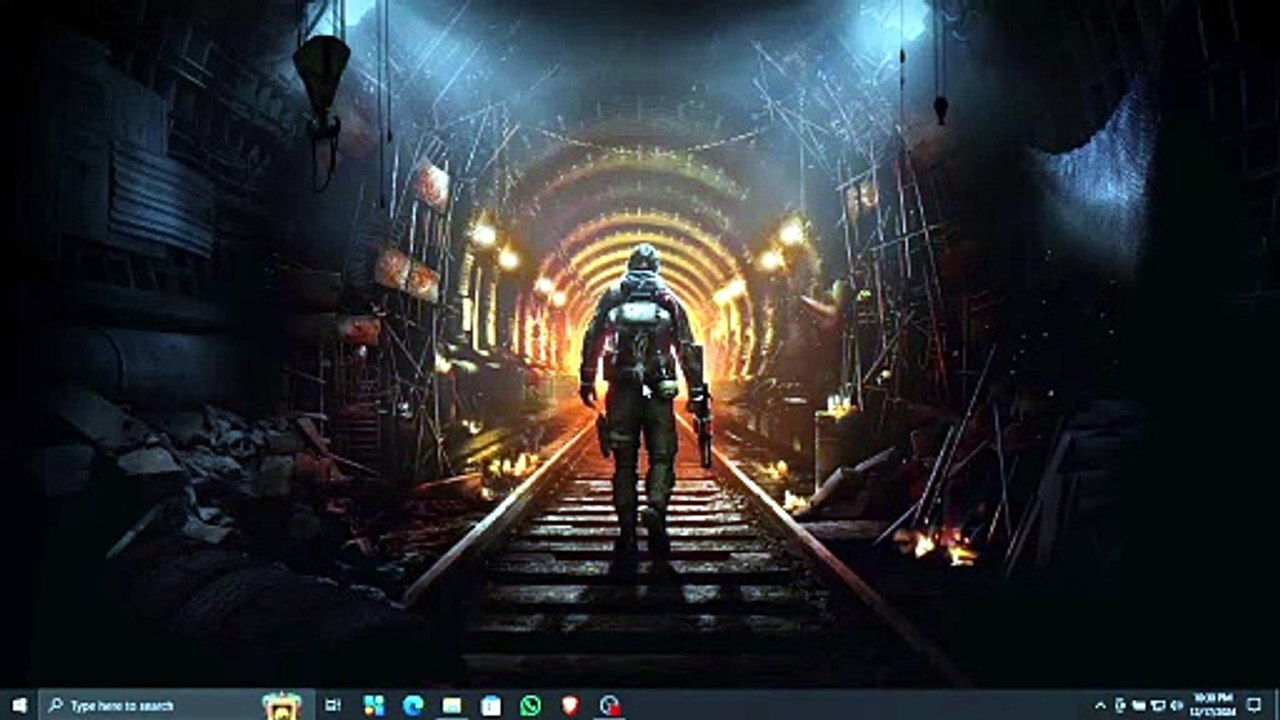Open the clock and calendar flyout
This screenshot has width=1280, height=720.
[1213, 705]
